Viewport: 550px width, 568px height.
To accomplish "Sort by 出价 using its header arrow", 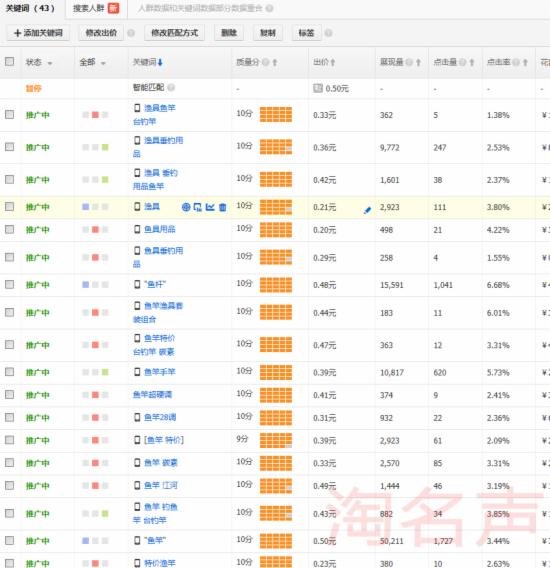I will click(333, 63).
